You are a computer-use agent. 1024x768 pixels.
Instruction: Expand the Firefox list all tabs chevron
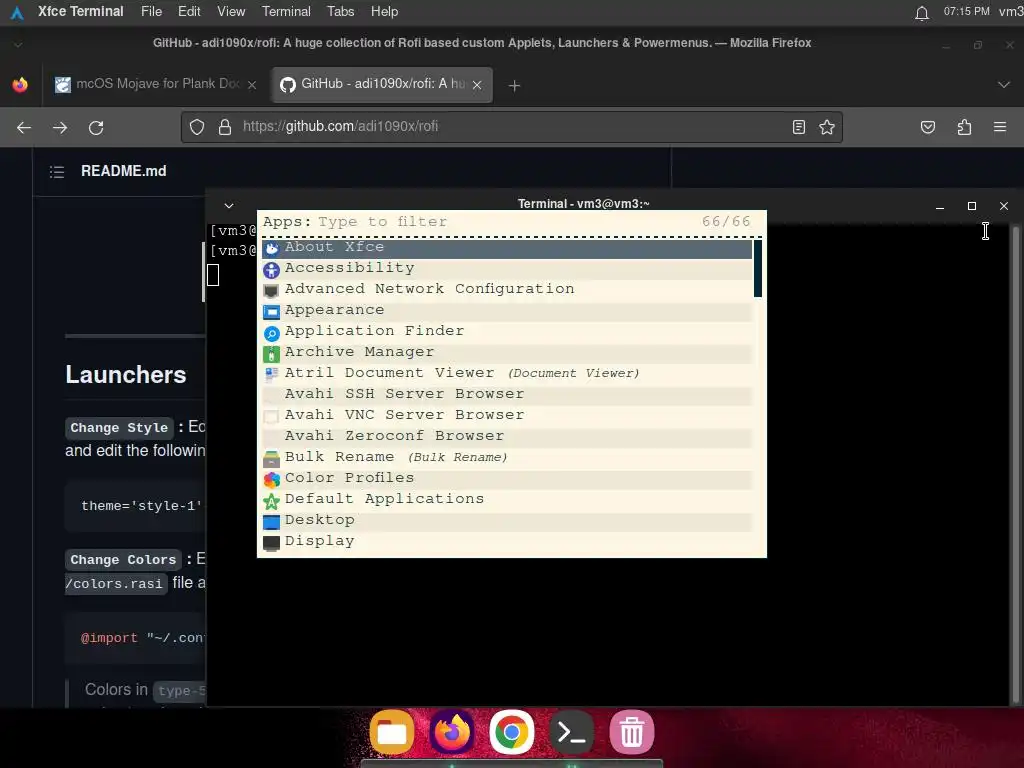click(1004, 85)
